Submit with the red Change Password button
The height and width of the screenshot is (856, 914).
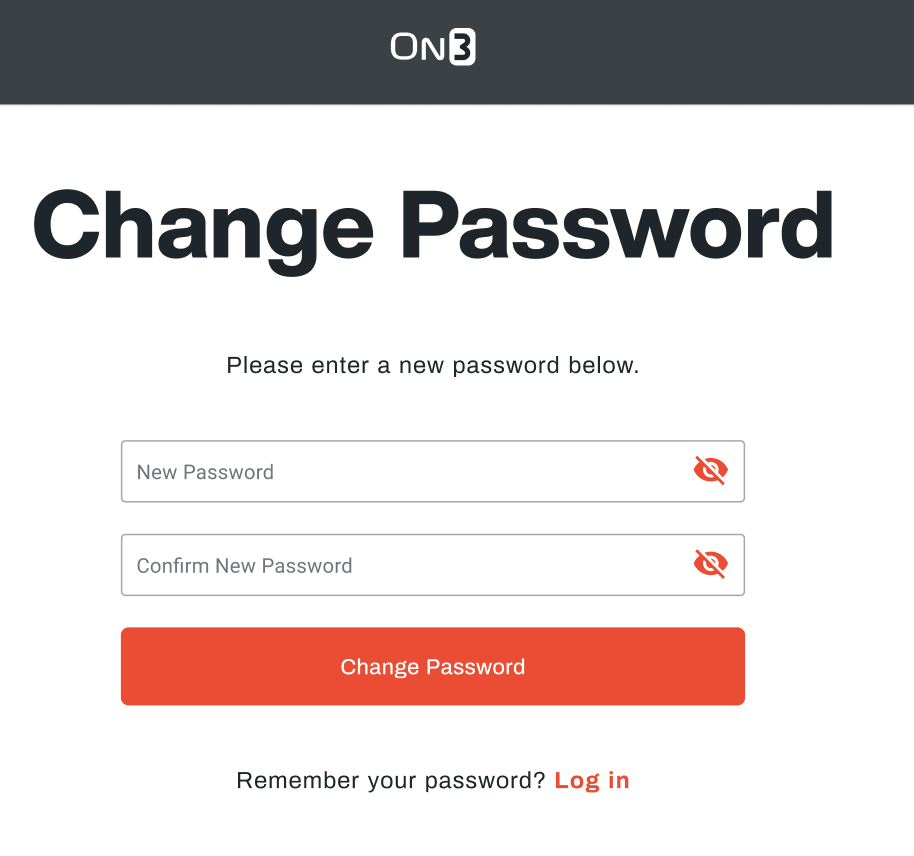(x=433, y=666)
